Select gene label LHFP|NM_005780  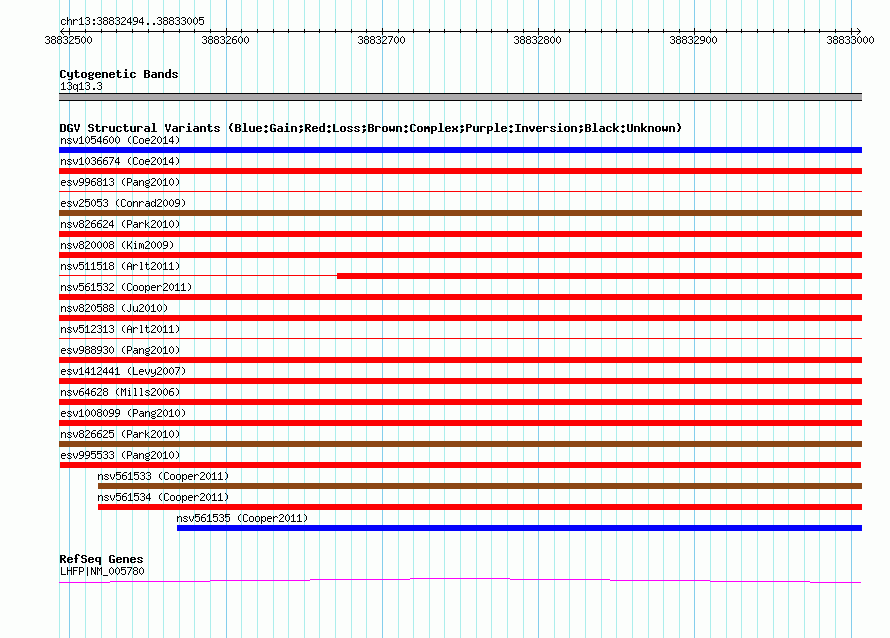(x=102, y=571)
